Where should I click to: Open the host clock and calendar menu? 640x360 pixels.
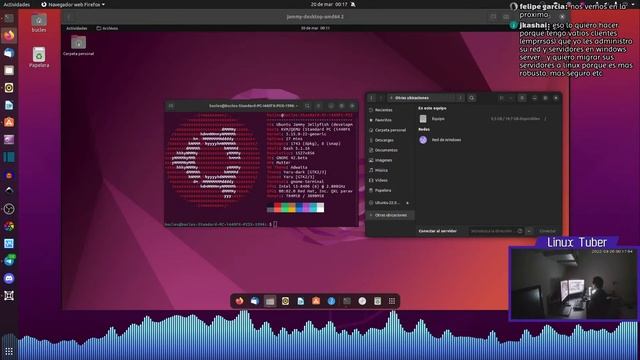[x=329, y=4]
